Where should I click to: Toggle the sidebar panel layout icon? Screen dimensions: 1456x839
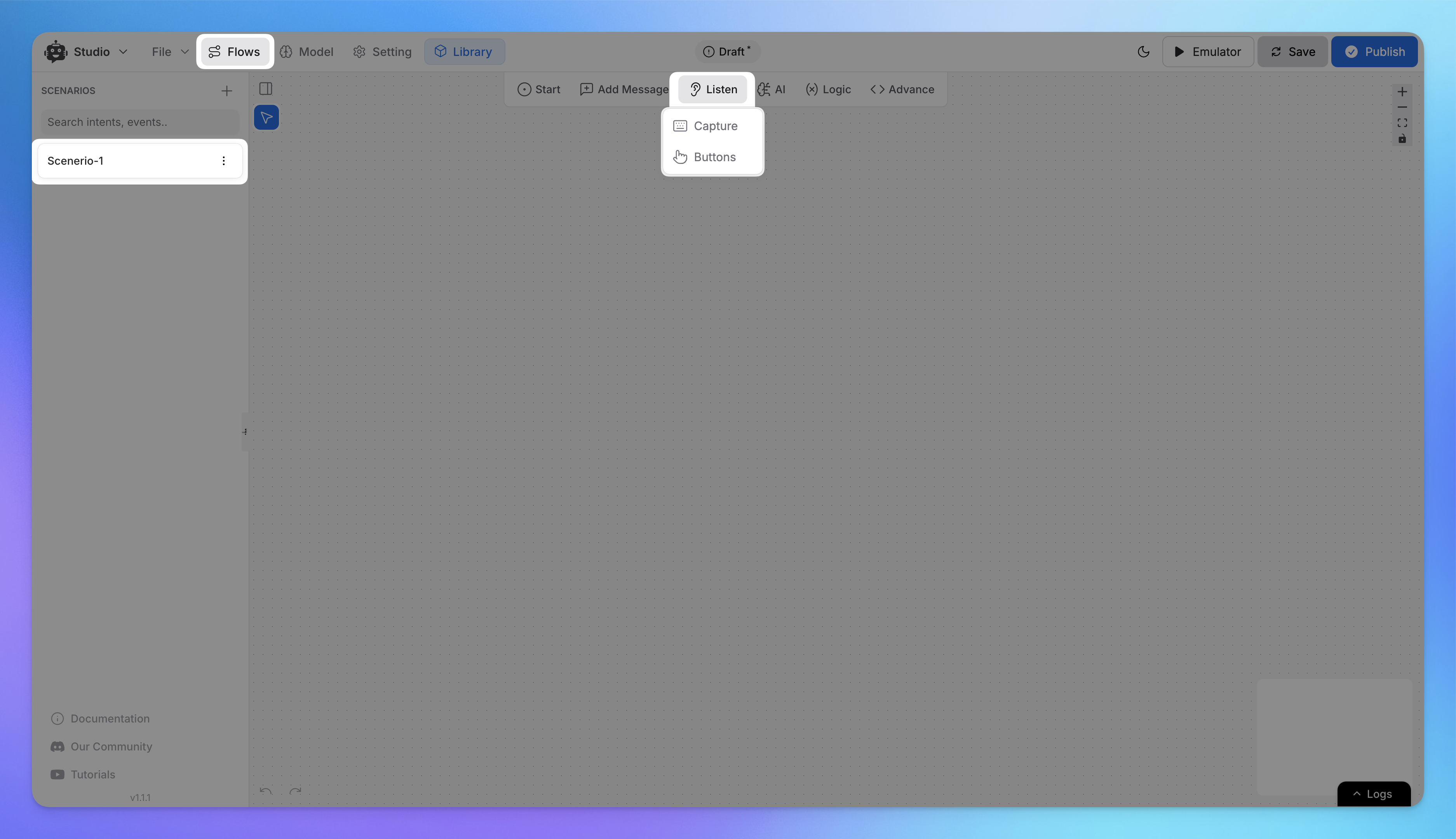tap(266, 89)
